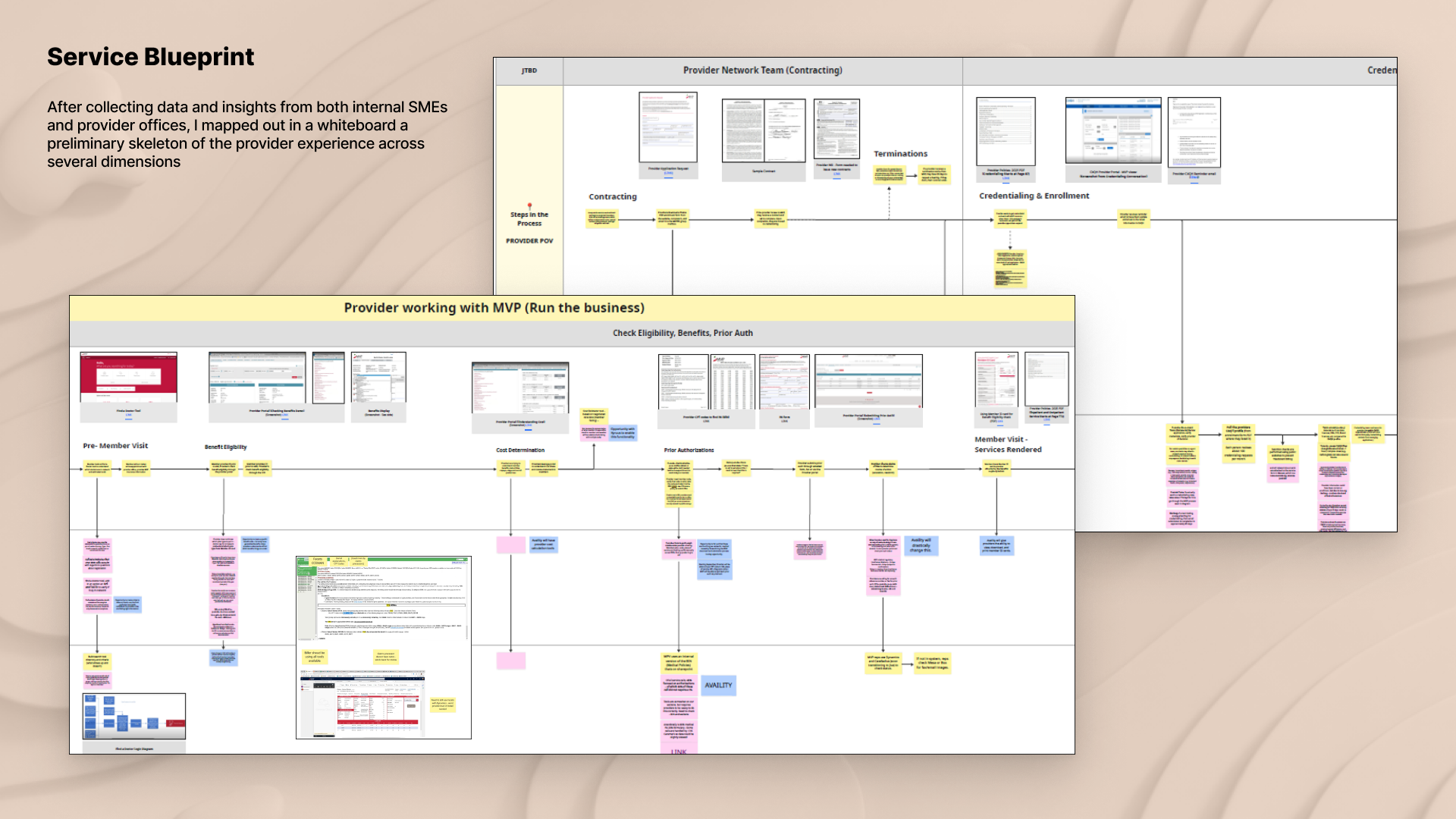Select the blue AVAILITY sticky note
This screenshot has width=1456, height=819.
coord(718,686)
